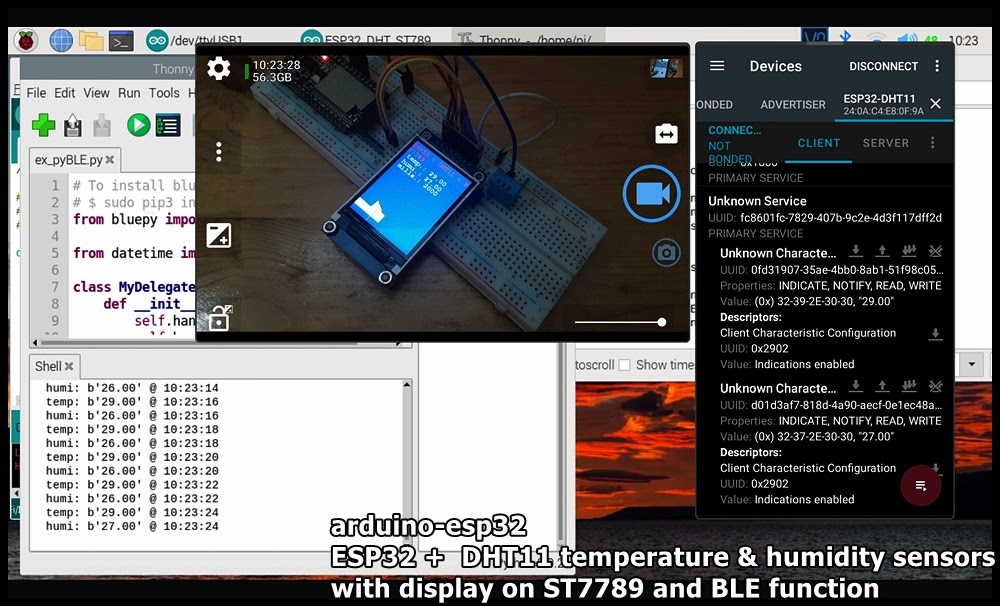Read the characteristic value with the download arrow
This screenshot has height=606, width=1000.
point(855,252)
